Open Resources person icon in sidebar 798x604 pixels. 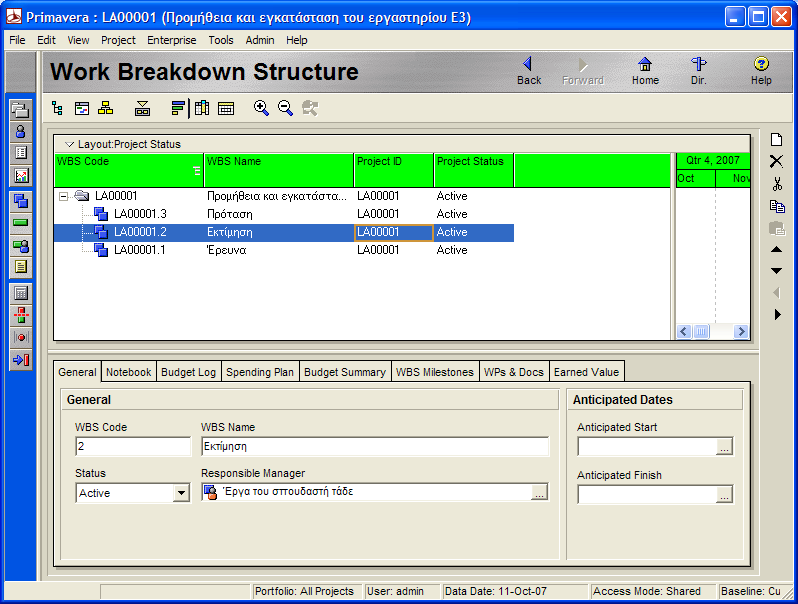[21, 132]
